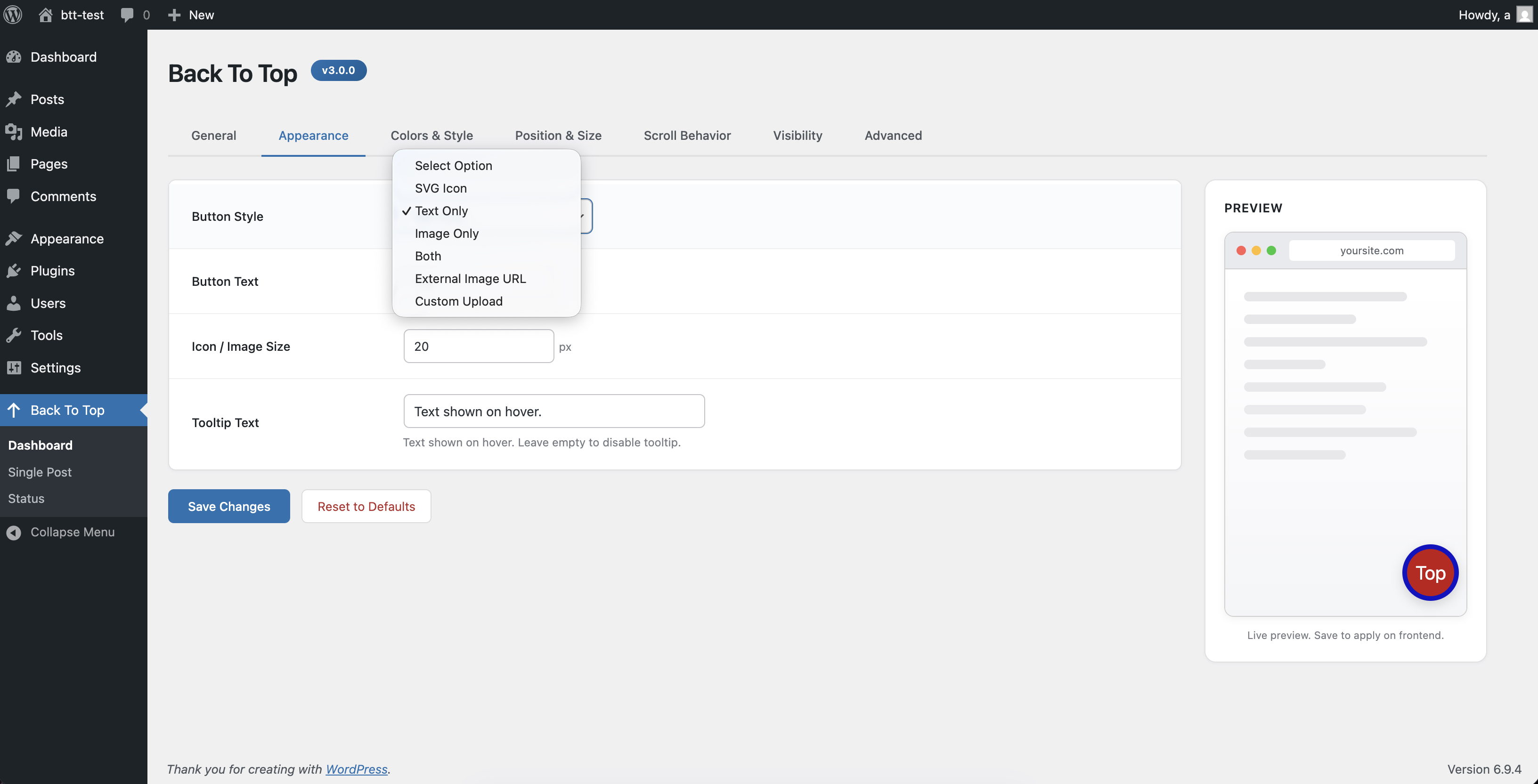Save changes with the blue button
This screenshot has height=784, width=1538.
[228, 506]
